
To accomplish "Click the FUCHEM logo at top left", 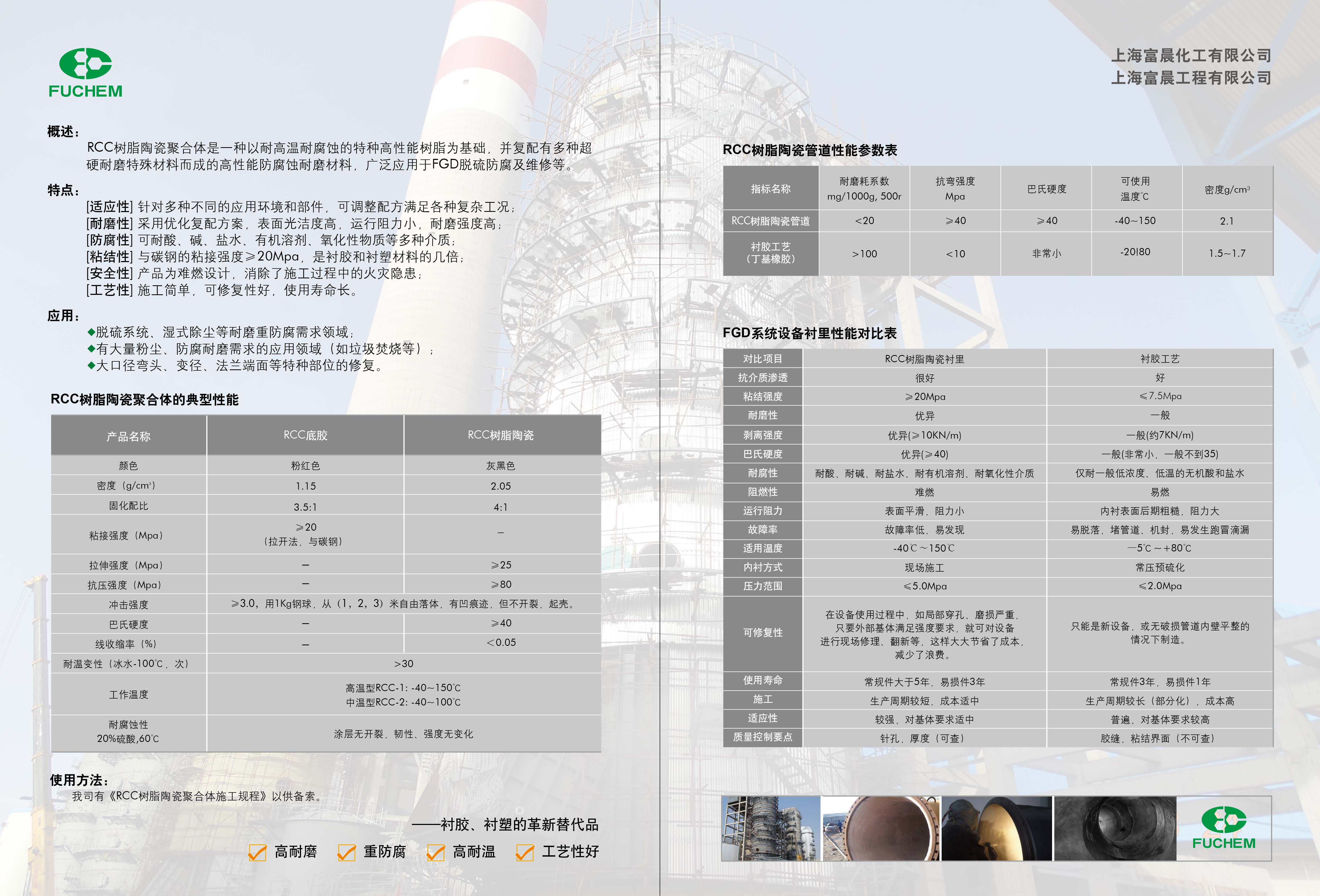I will [x=85, y=73].
